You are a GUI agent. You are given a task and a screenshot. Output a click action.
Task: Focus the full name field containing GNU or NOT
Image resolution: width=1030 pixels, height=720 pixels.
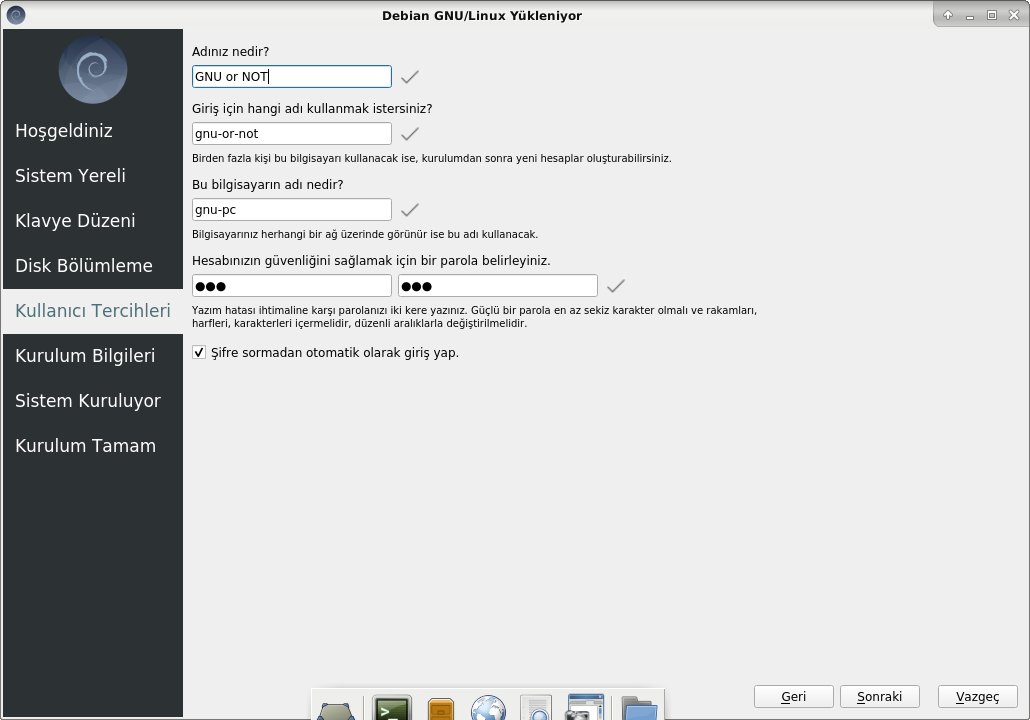pyautogui.click(x=292, y=76)
